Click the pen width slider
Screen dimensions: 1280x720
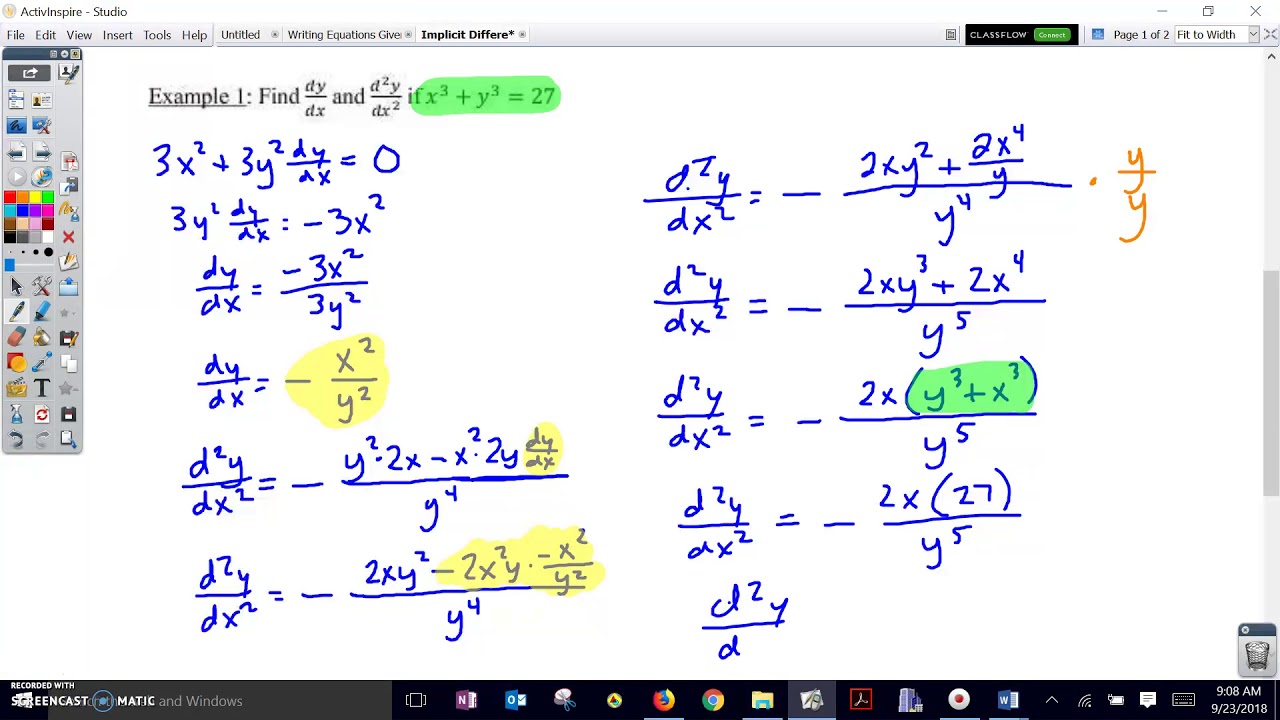point(30,264)
